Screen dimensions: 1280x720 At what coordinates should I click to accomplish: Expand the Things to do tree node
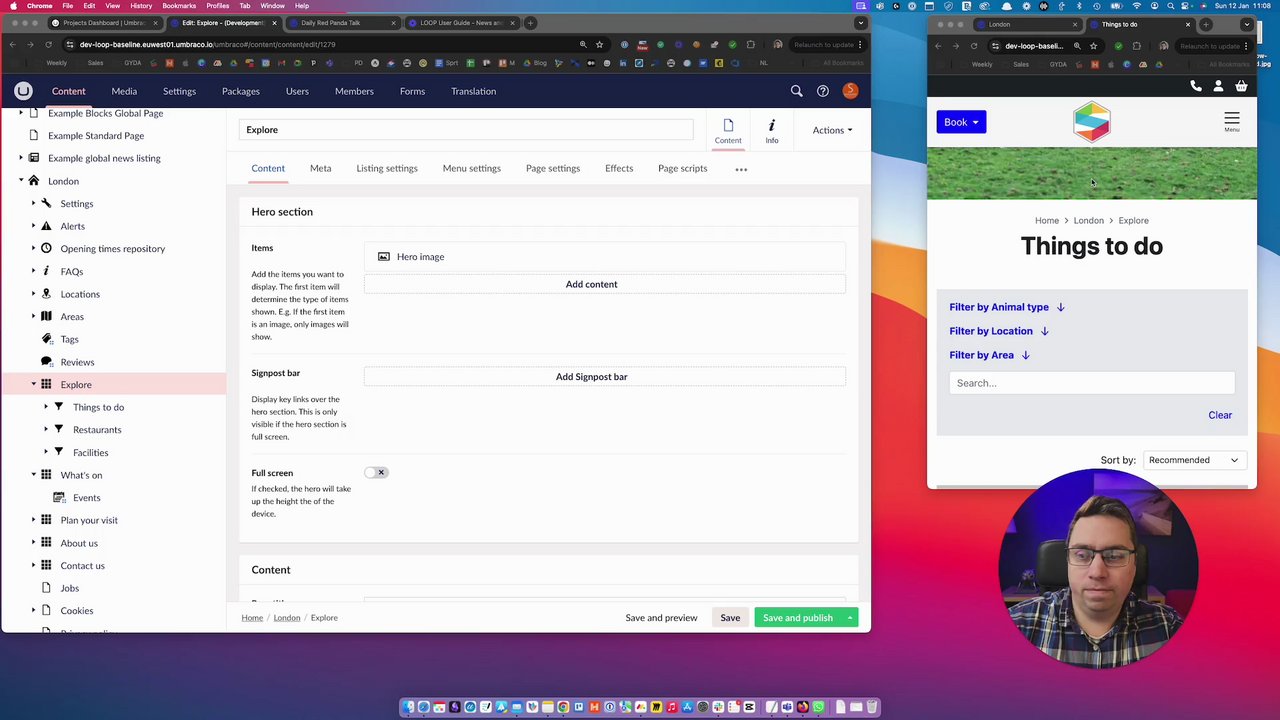(x=46, y=407)
